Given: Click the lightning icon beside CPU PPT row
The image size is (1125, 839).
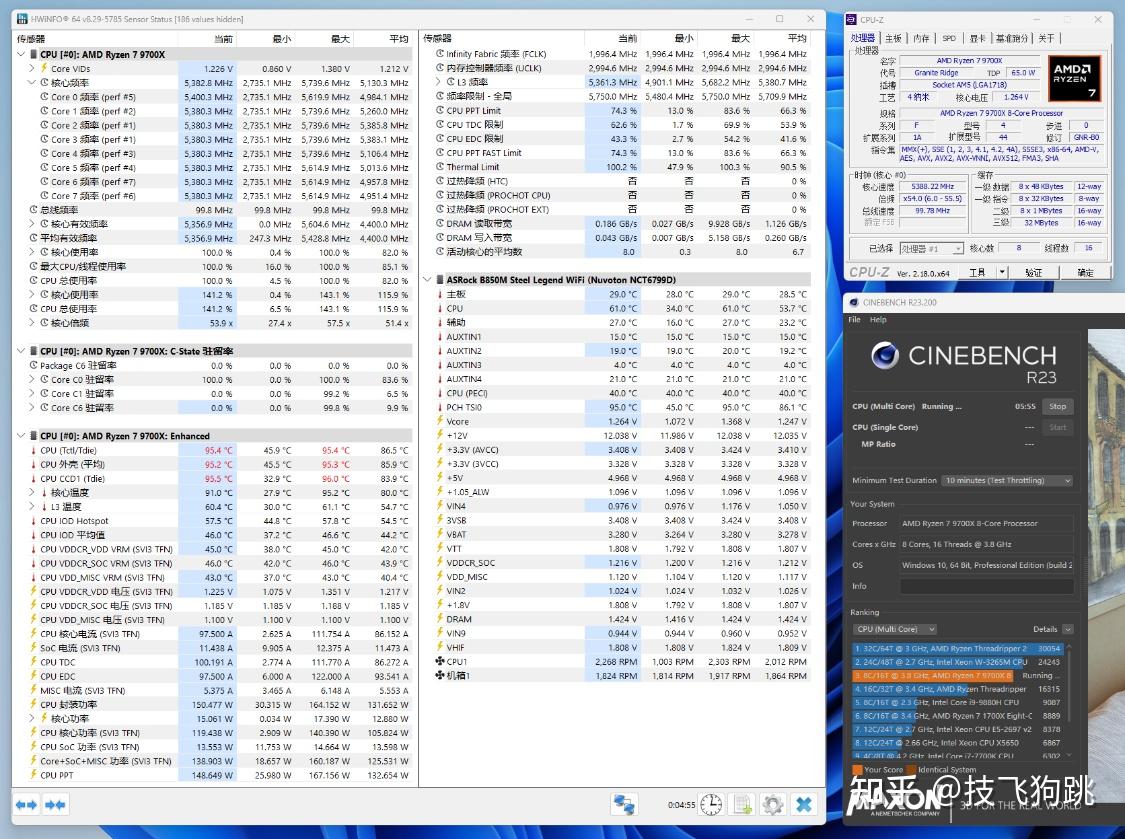Looking at the screenshot, I should (x=34, y=775).
